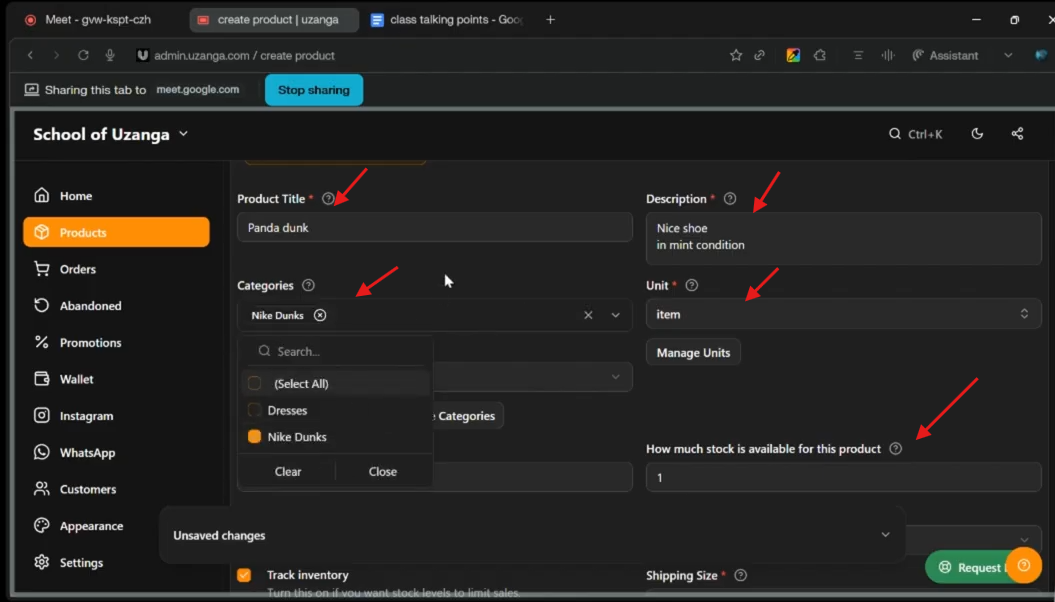
Task: Click the Manage Units button
Action: [x=693, y=352]
